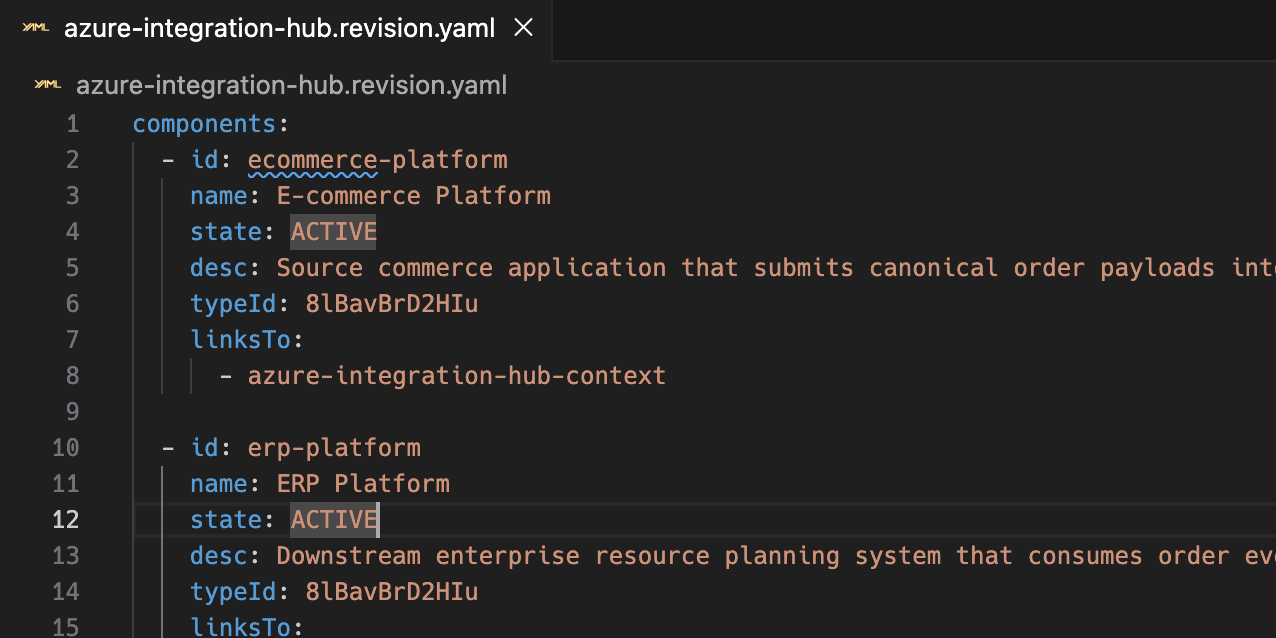Click the ACTIVE value on line 12
Viewport: 1276px width, 638px height.
333,519
